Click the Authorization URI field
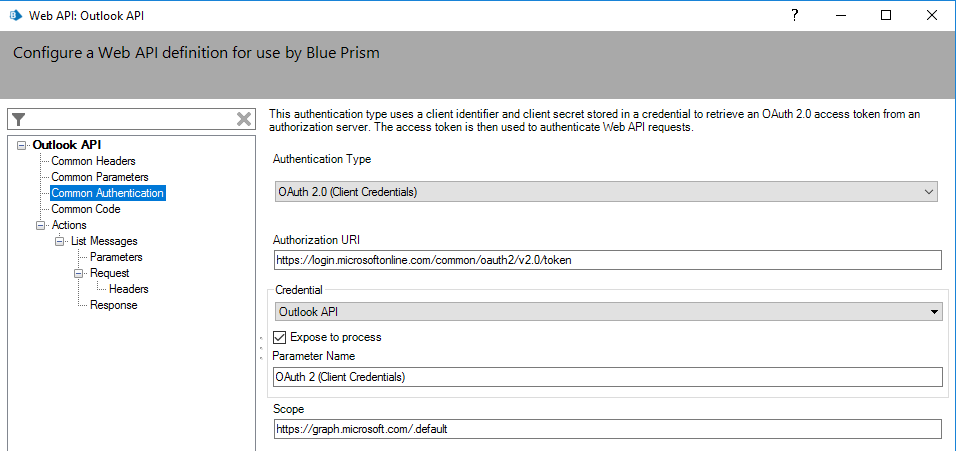The height and width of the screenshot is (451, 957). pyautogui.click(x=608, y=260)
